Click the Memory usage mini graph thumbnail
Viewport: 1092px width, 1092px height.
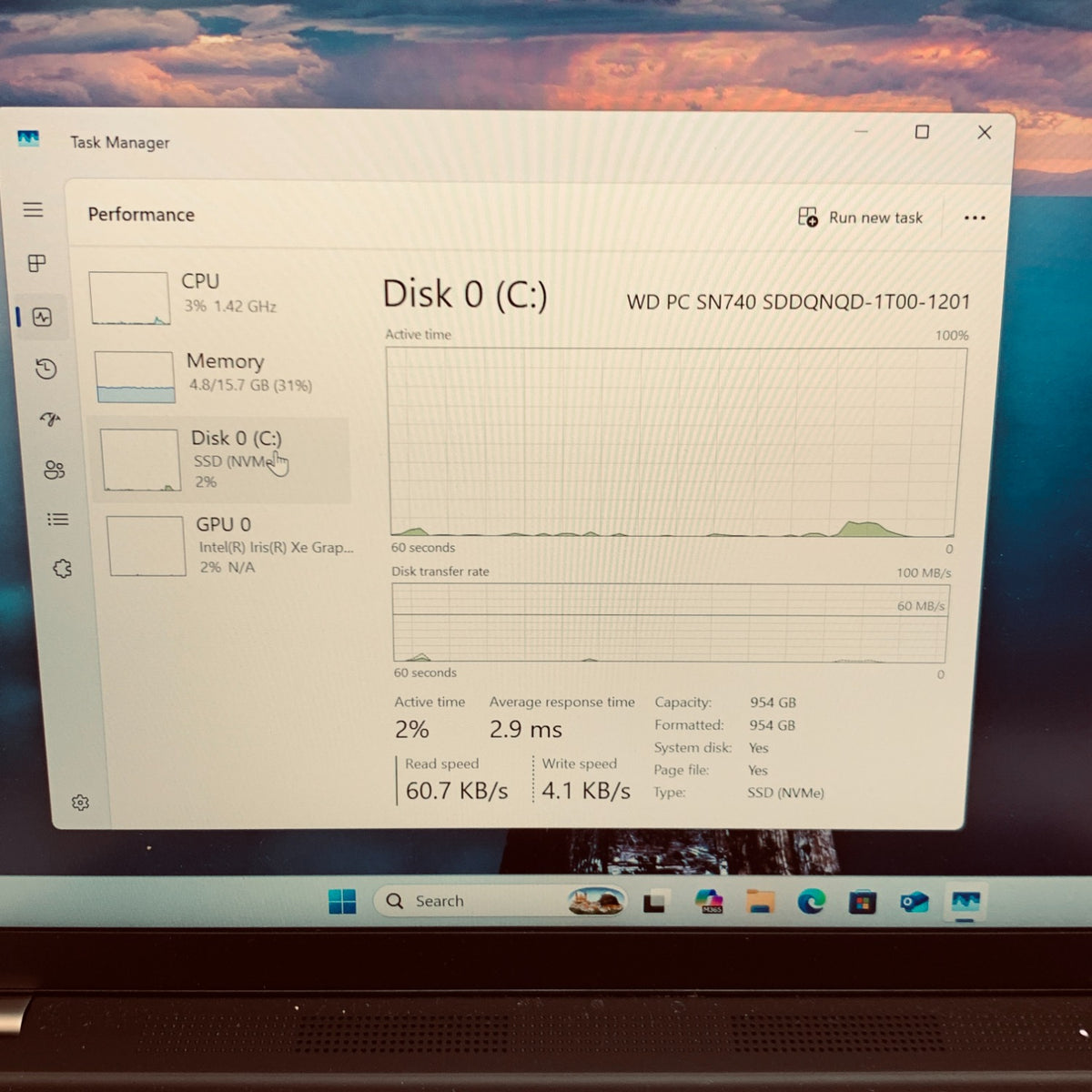pyautogui.click(x=135, y=377)
